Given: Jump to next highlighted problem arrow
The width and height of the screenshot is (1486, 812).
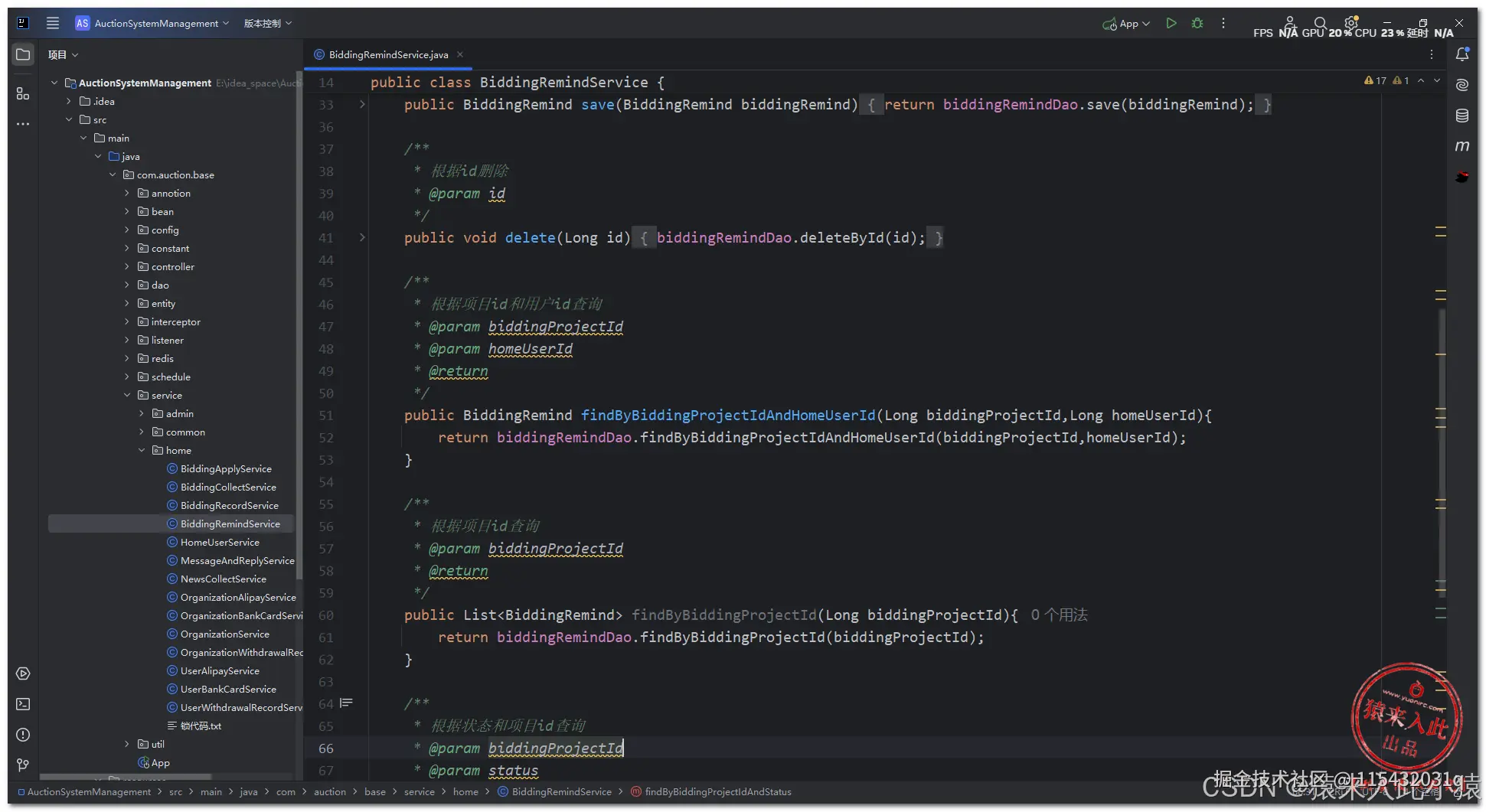Looking at the screenshot, I should click(x=1437, y=80).
